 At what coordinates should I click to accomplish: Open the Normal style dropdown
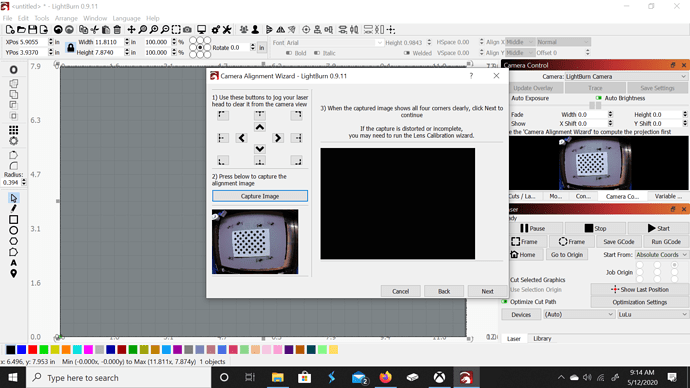[562, 42]
